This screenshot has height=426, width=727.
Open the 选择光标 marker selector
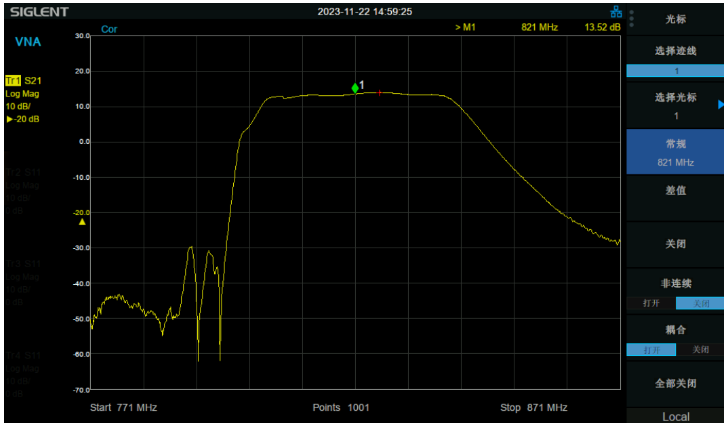(676, 106)
